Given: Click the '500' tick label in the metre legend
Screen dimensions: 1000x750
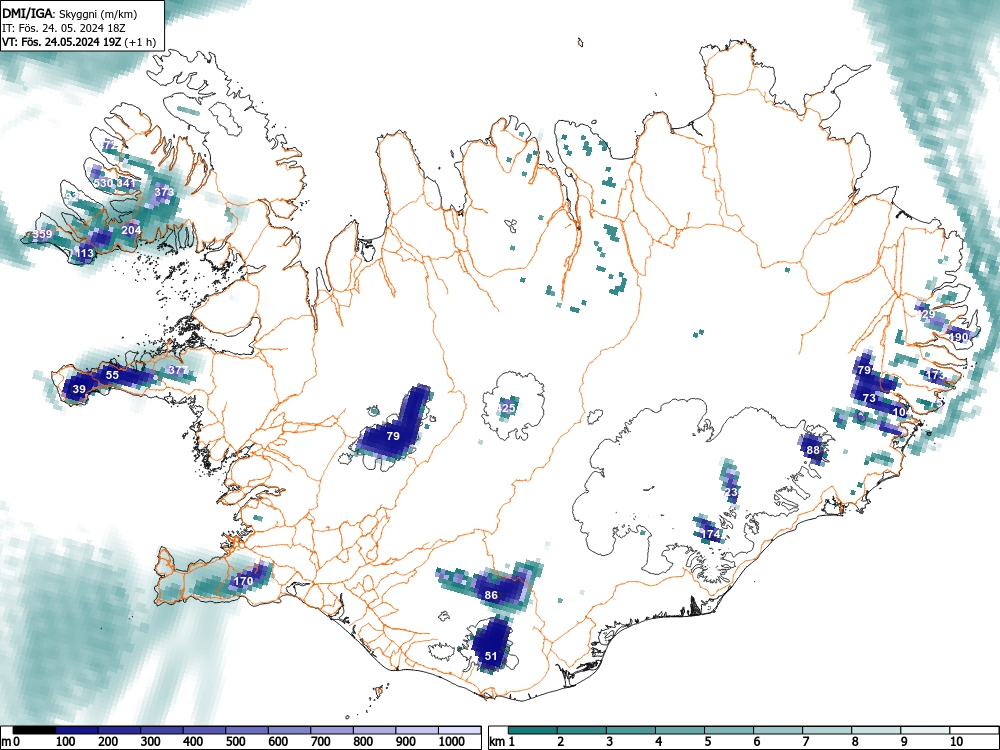Looking at the screenshot, I should point(235,742).
